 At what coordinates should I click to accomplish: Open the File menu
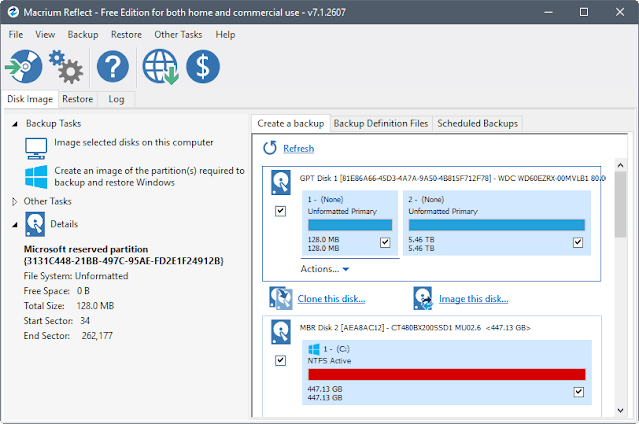(x=16, y=35)
